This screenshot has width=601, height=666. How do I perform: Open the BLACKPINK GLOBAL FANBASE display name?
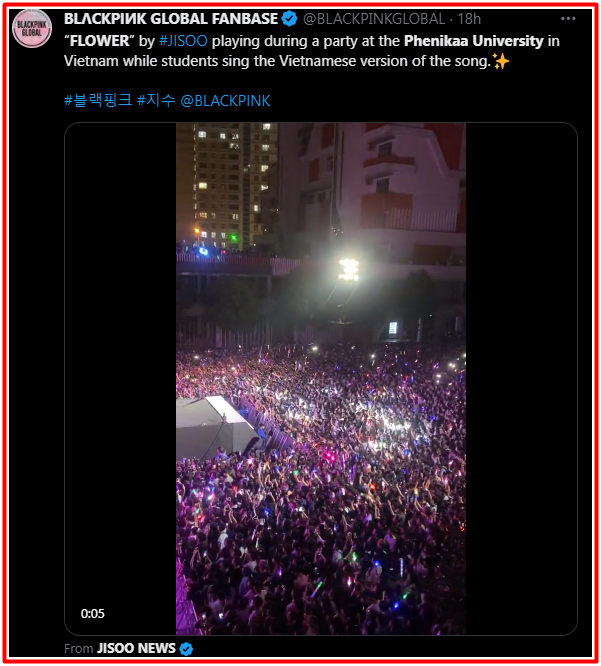(x=171, y=19)
